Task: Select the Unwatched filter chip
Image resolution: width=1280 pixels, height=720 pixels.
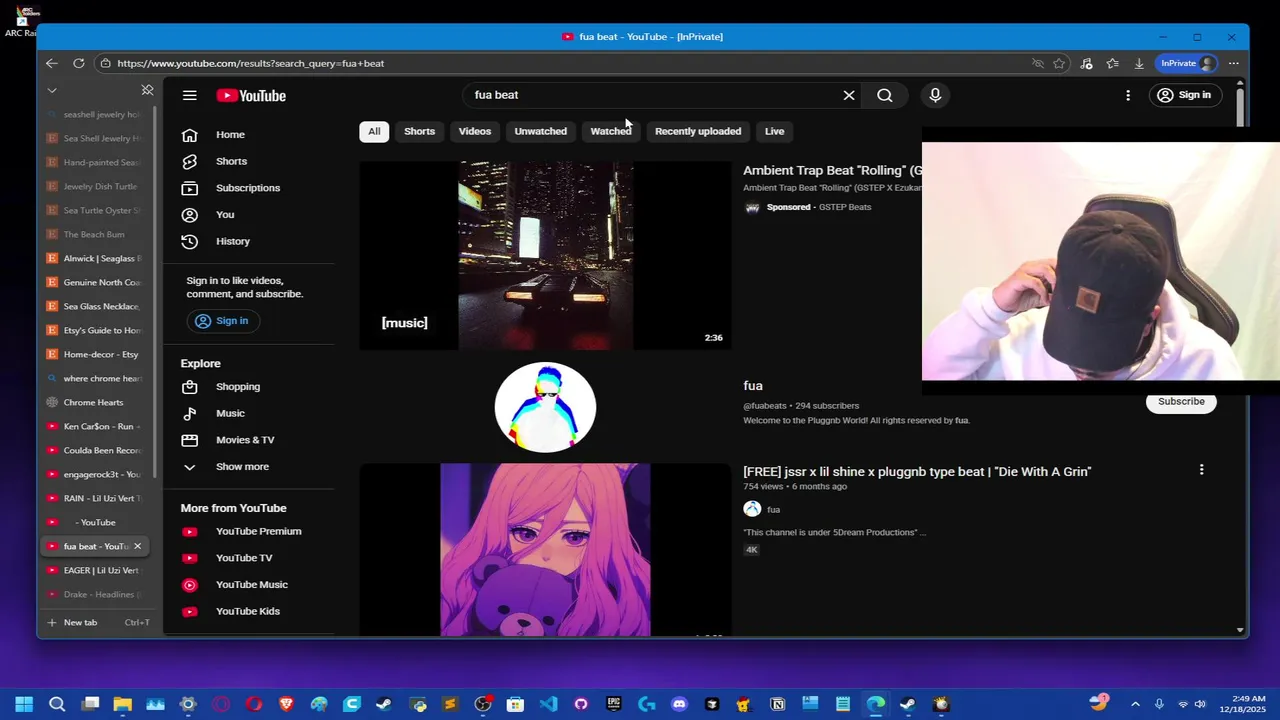Action: pyautogui.click(x=540, y=131)
